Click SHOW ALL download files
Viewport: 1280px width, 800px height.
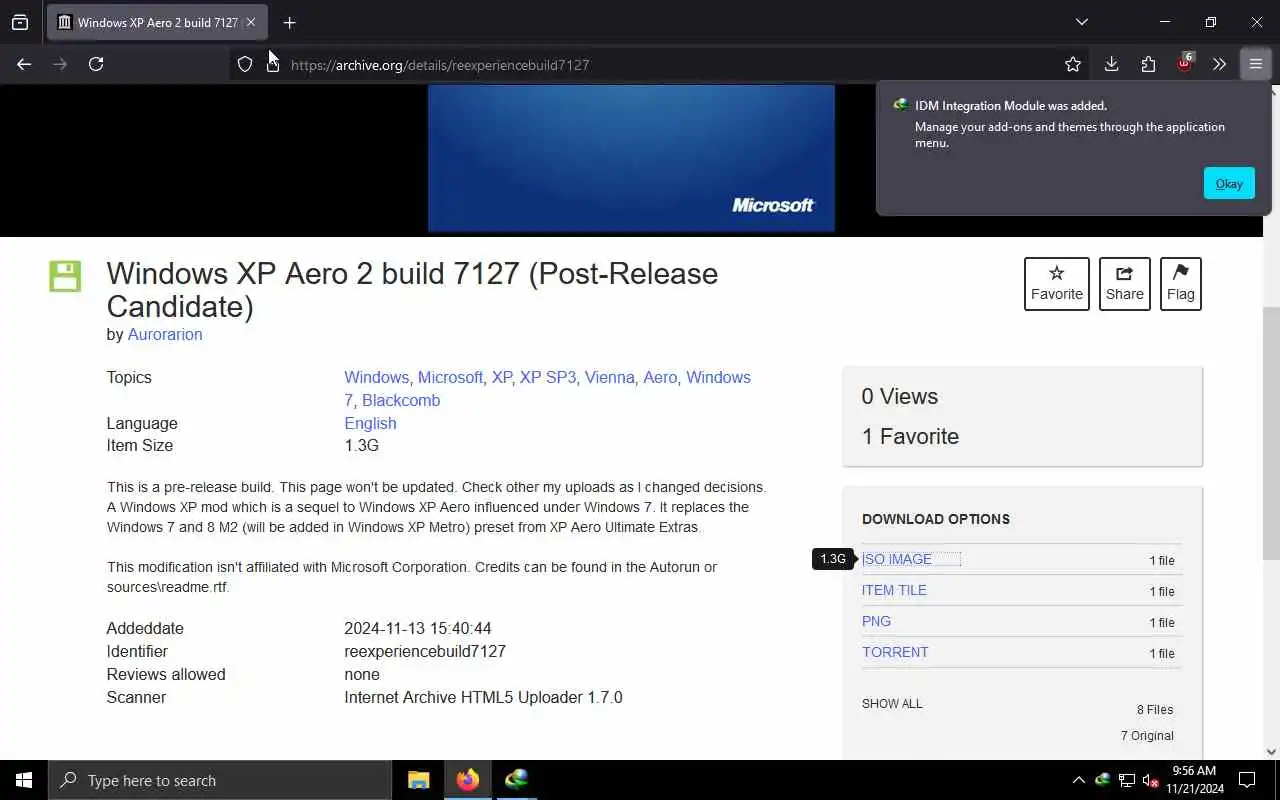coord(892,704)
